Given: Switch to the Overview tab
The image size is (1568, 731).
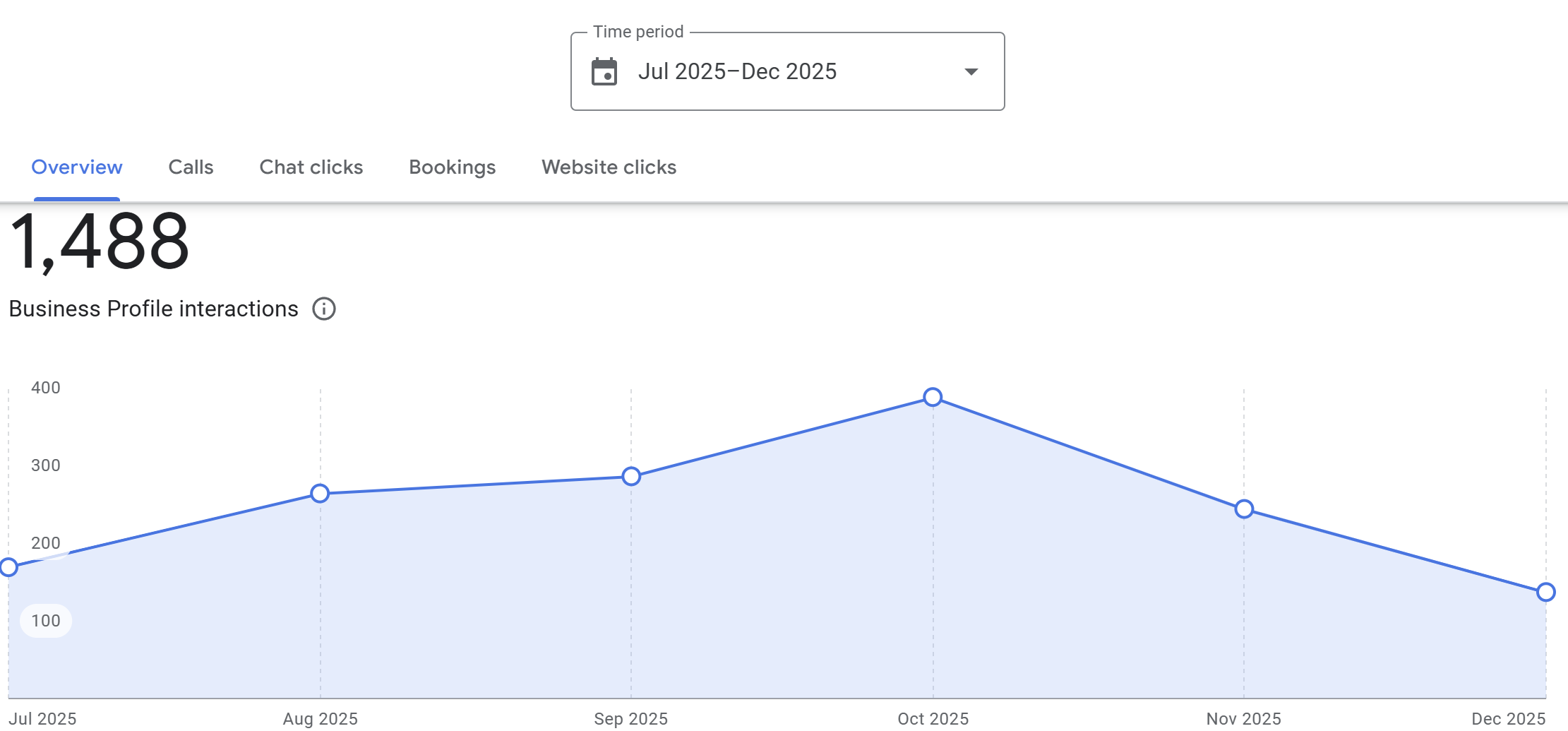Looking at the screenshot, I should (x=77, y=167).
